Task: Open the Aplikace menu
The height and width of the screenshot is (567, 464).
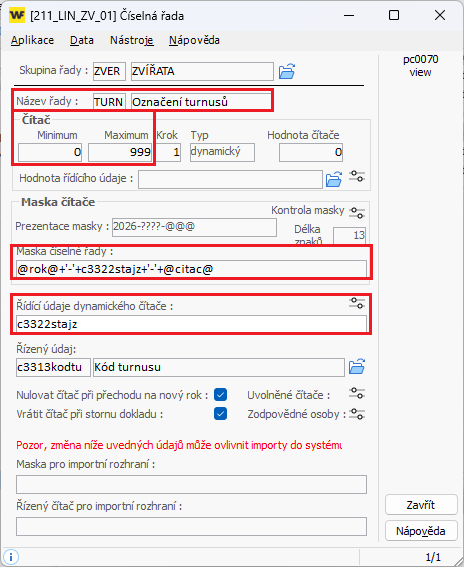Action: [32, 40]
